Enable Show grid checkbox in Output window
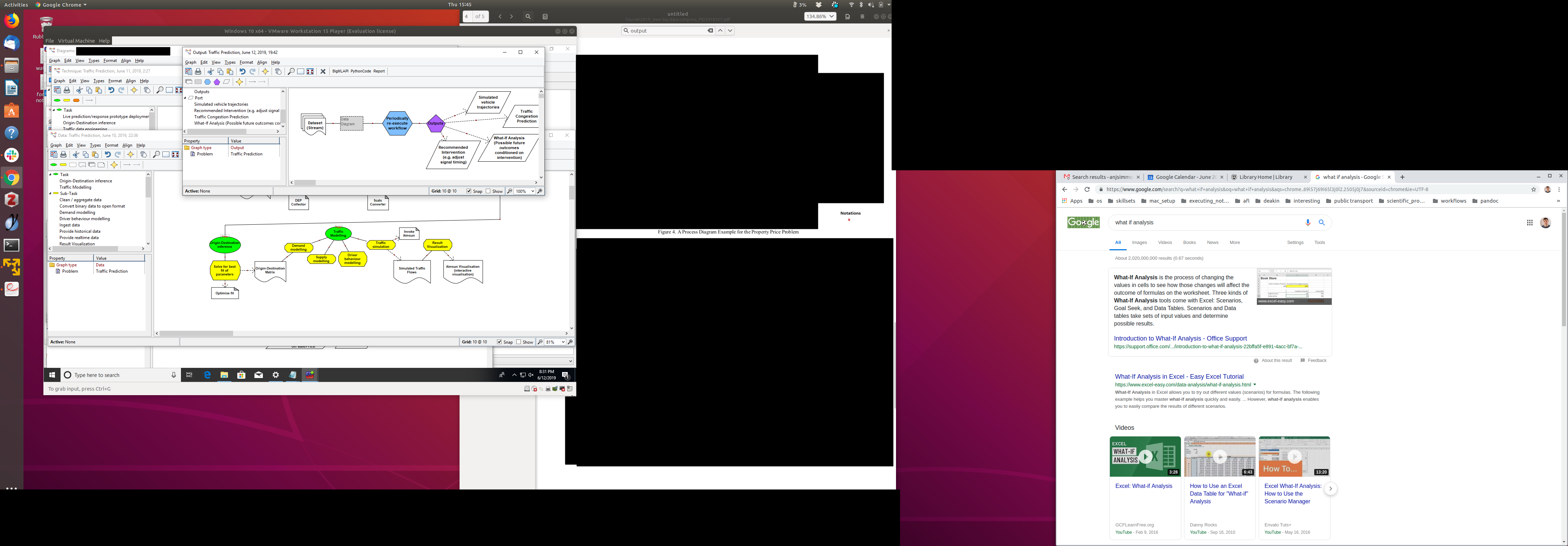Screen dimensions: 1568x546 point(488,191)
